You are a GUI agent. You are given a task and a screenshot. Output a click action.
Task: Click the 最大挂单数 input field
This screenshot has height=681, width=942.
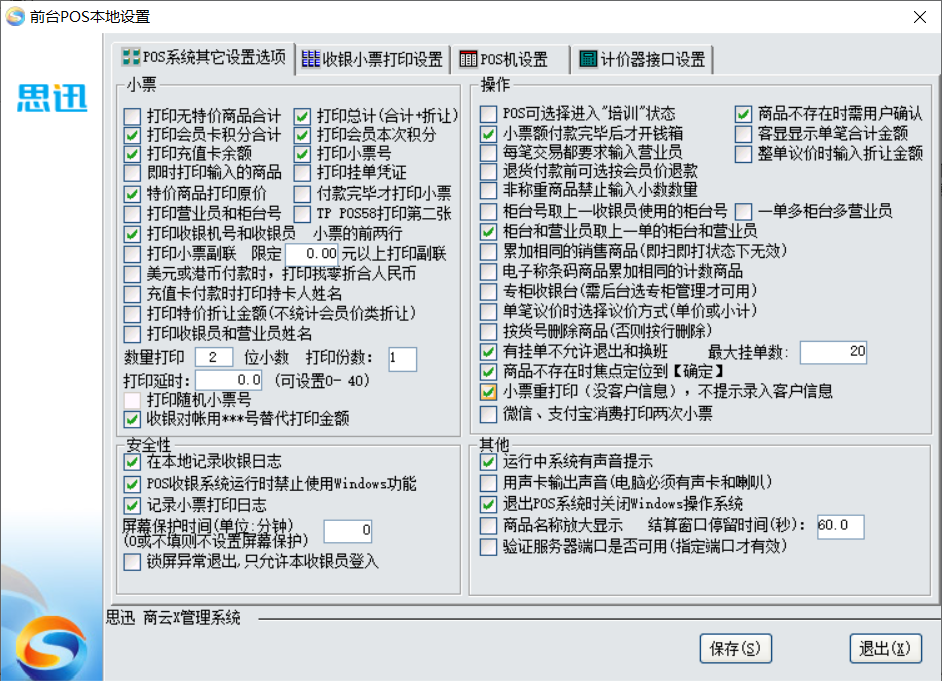833,352
